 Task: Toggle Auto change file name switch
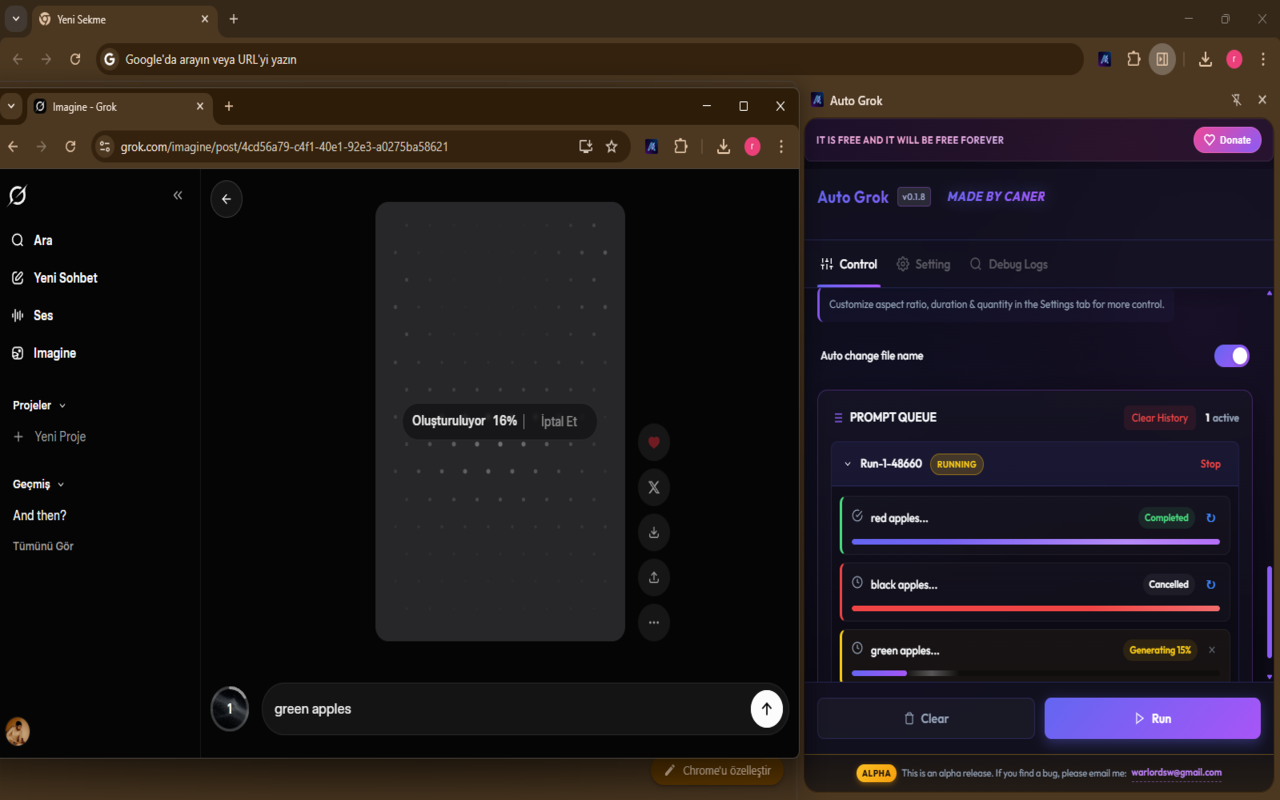coord(1232,356)
